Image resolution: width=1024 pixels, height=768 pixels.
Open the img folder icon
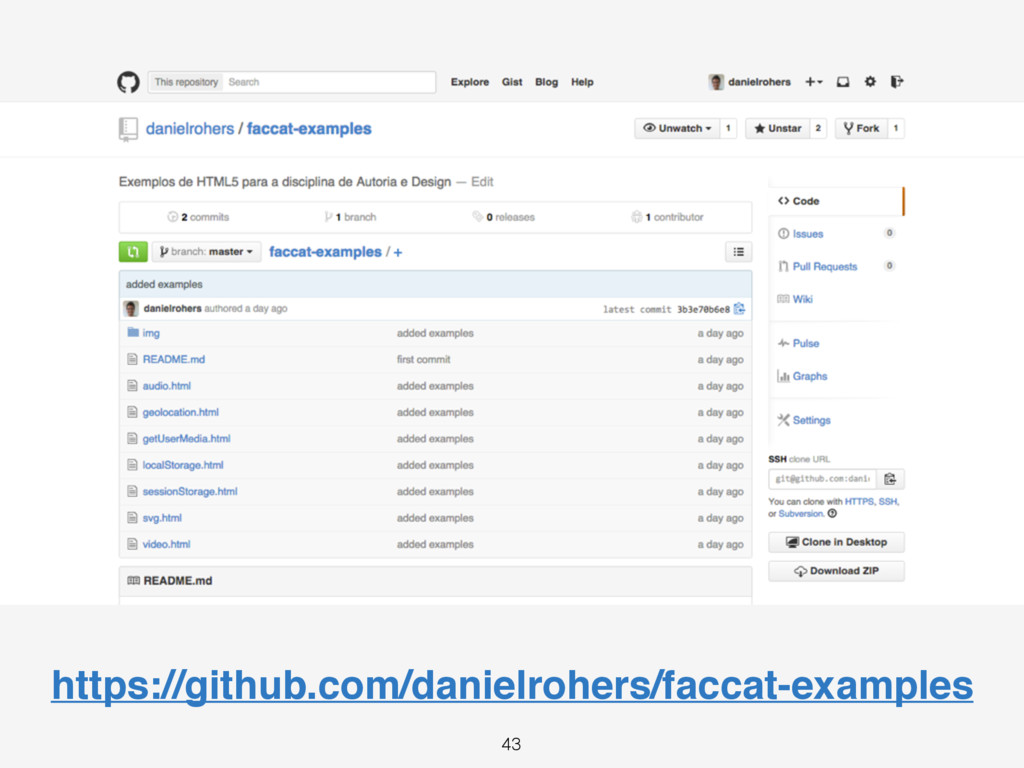(x=133, y=332)
